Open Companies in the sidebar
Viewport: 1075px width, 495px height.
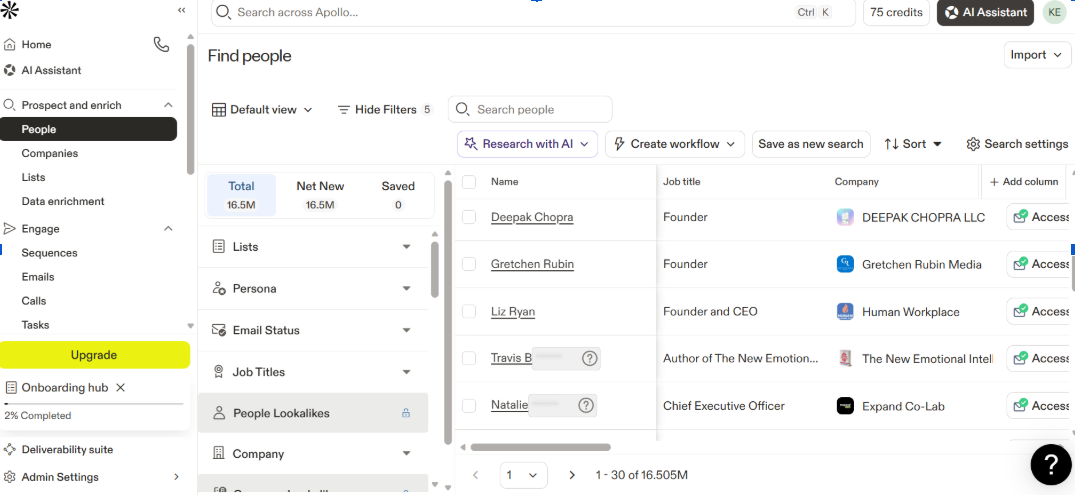coord(50,154)
